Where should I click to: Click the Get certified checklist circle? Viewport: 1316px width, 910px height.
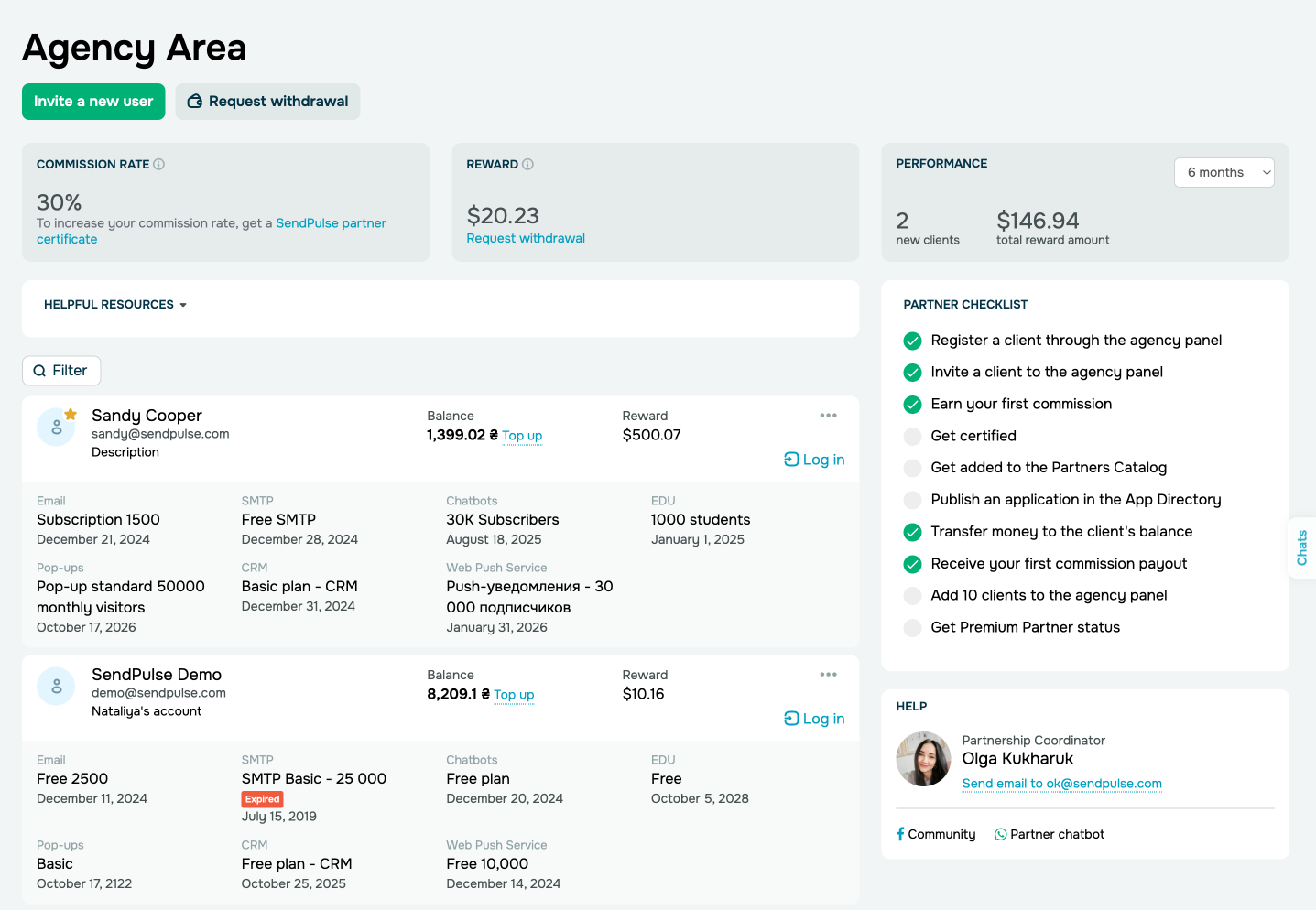(912, 437)
